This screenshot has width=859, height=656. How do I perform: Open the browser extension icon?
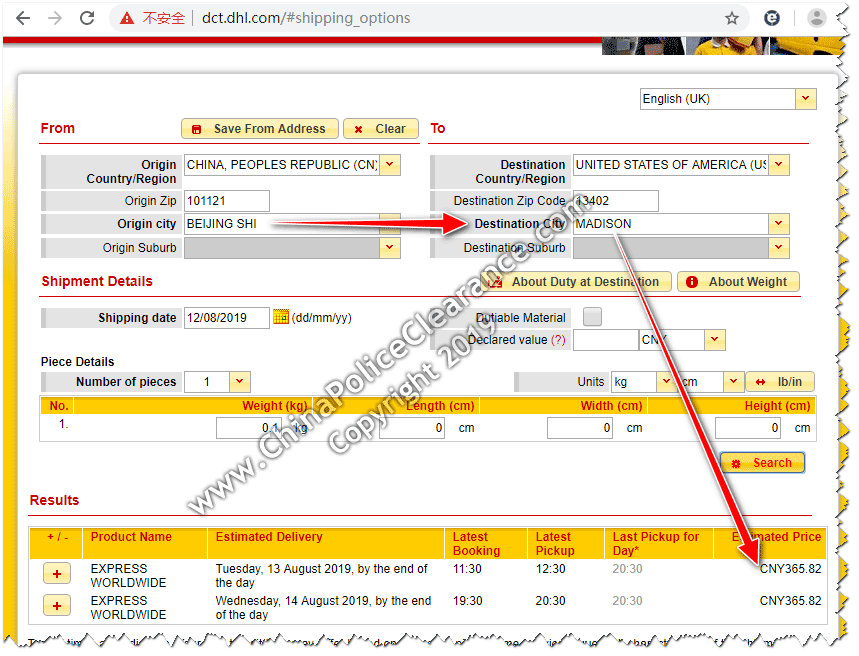[772, 18]
